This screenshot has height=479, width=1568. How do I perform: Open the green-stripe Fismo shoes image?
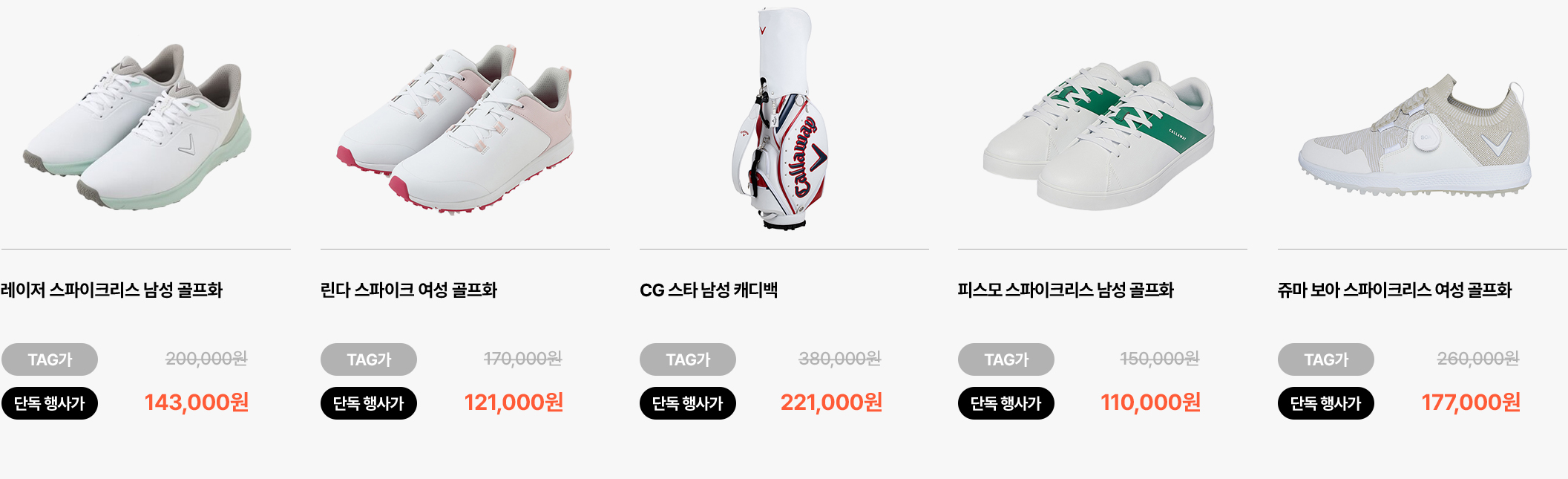1099,136
